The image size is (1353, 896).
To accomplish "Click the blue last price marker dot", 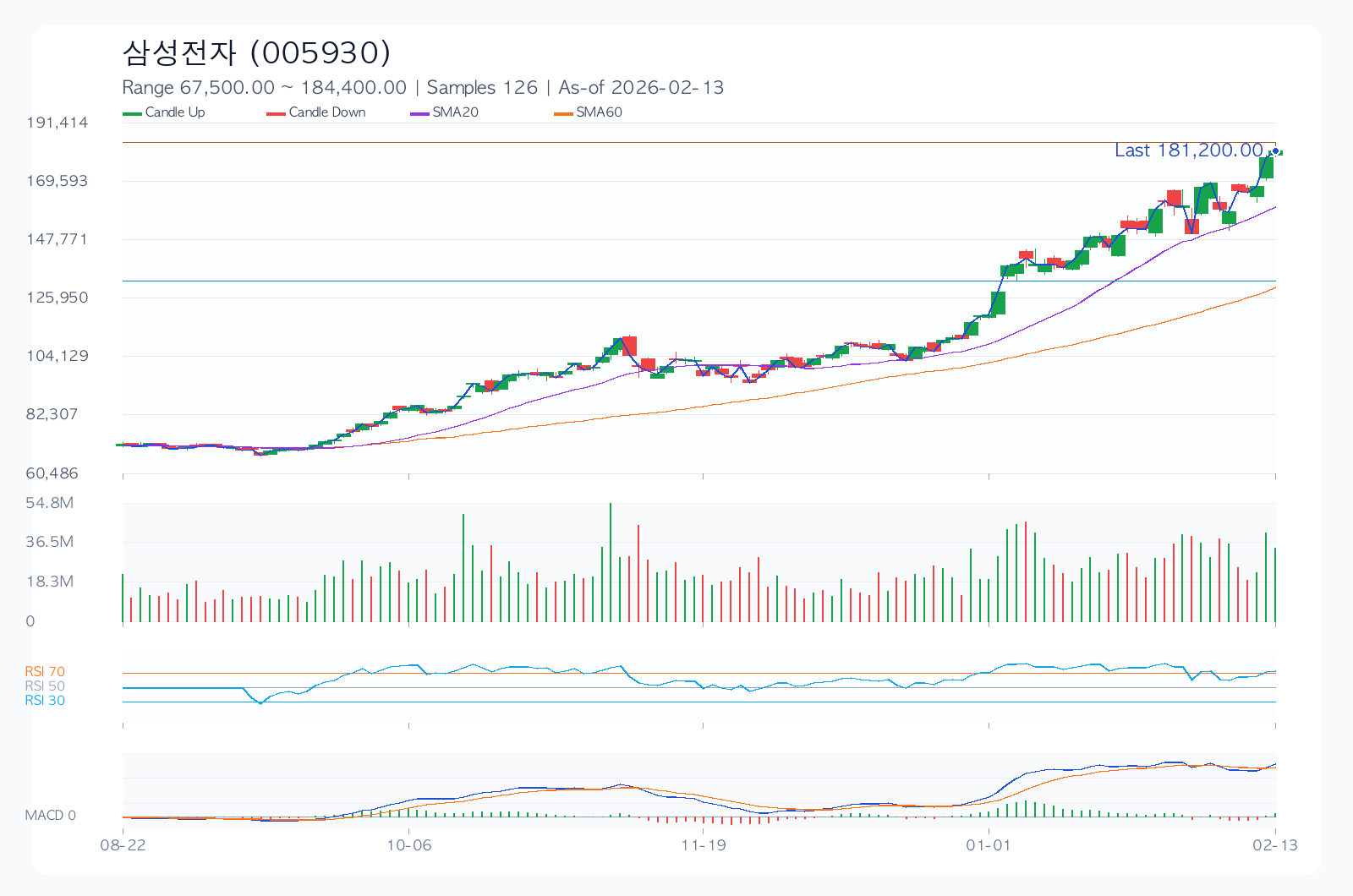I will click(x=1275, y=152).
